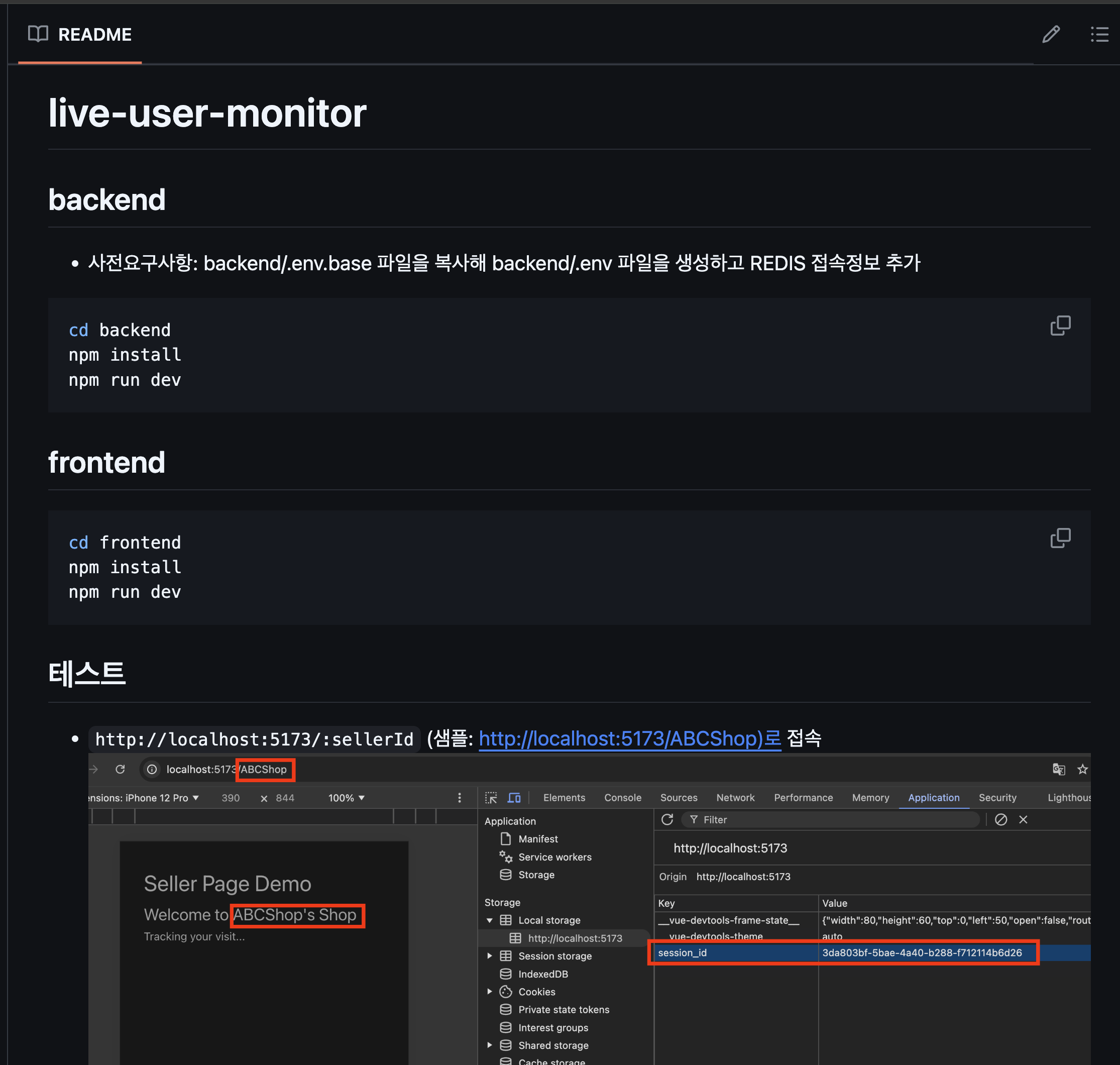Click the inspect element picker icon
1120x1065 pixels.
[x=491, y=798]
